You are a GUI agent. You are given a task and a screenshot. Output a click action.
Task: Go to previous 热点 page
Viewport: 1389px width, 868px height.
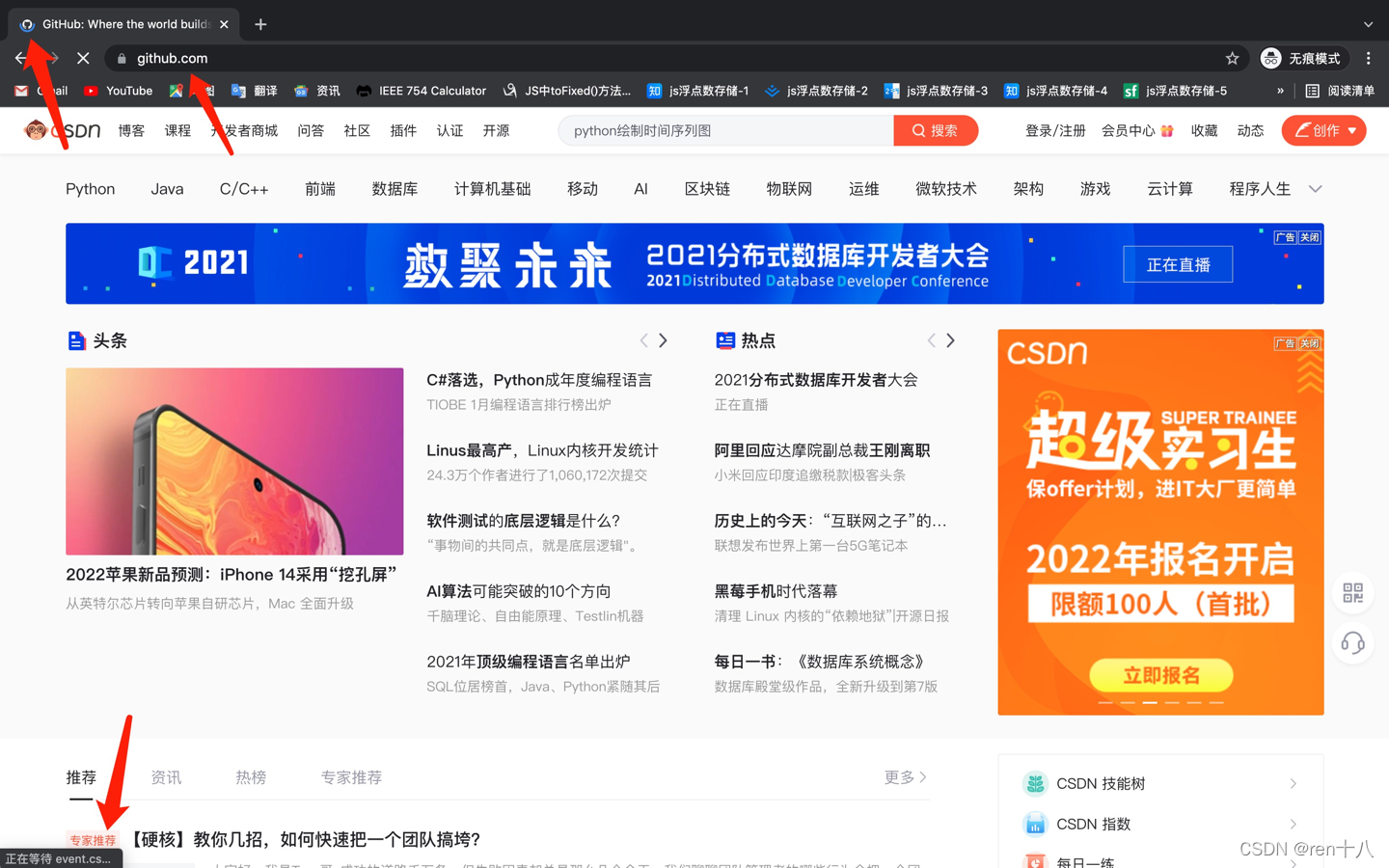[931, 340]
